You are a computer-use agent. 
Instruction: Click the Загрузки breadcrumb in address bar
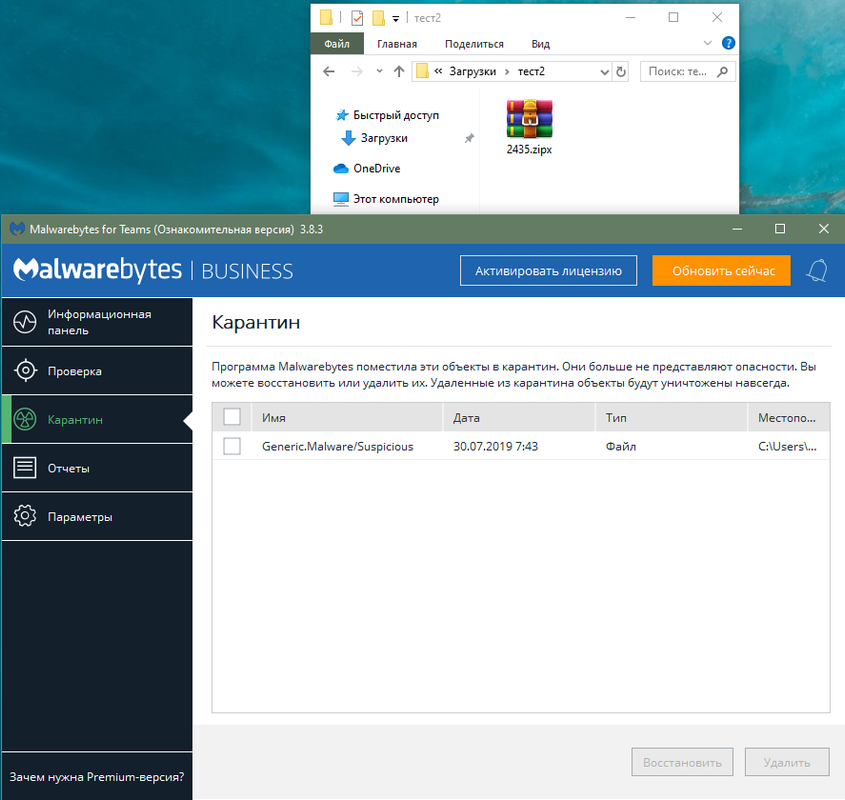click(x=473, y=71)
